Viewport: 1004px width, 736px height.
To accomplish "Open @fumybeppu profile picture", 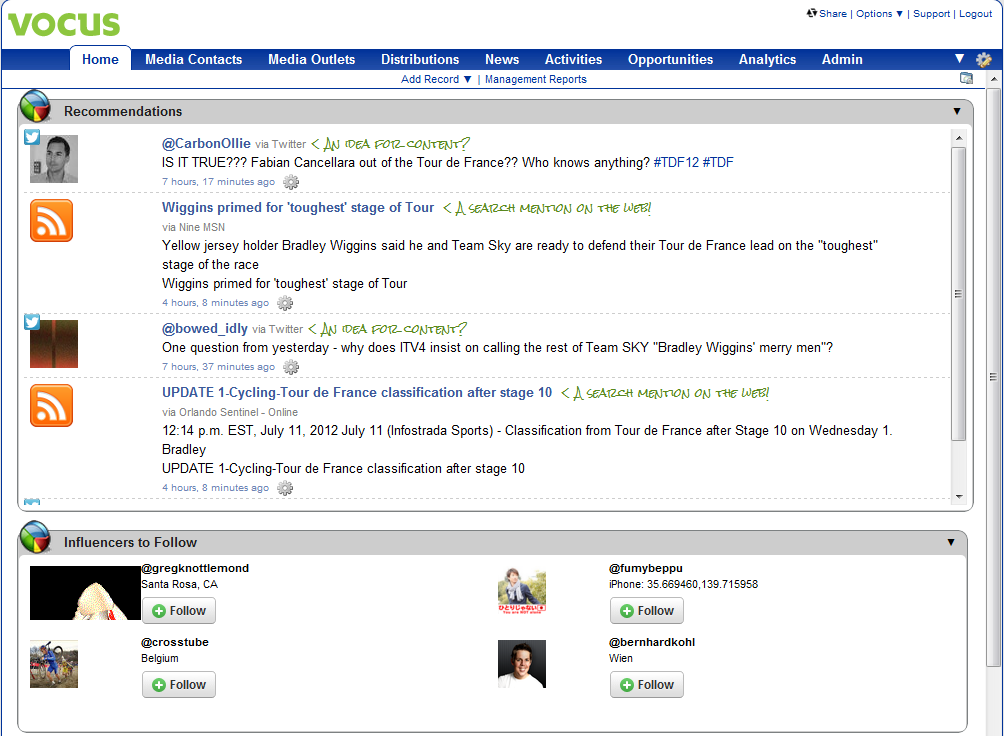I will (x=522, y=591).
